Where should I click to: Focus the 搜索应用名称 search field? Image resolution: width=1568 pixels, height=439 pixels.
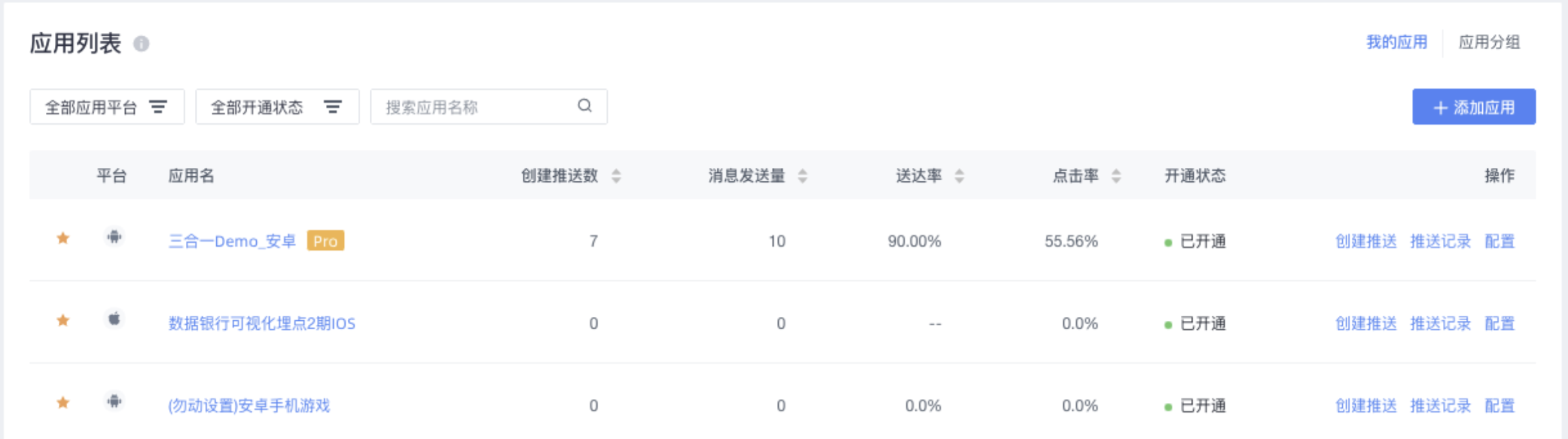(x=477, y=107)
